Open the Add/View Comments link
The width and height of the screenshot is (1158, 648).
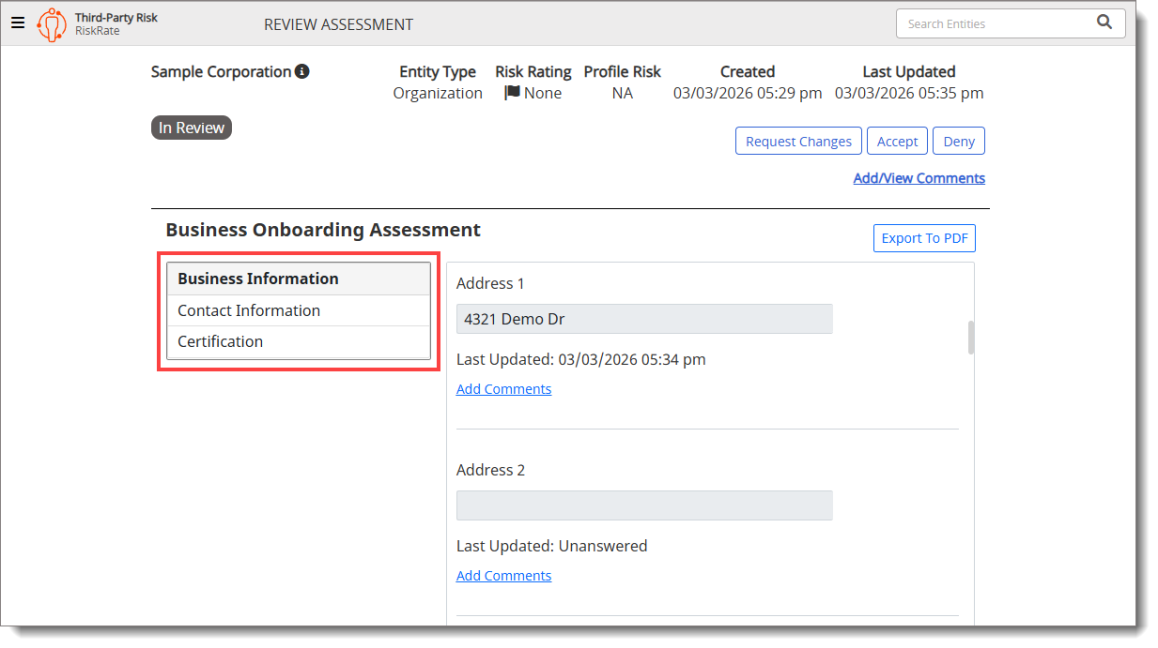918,178
